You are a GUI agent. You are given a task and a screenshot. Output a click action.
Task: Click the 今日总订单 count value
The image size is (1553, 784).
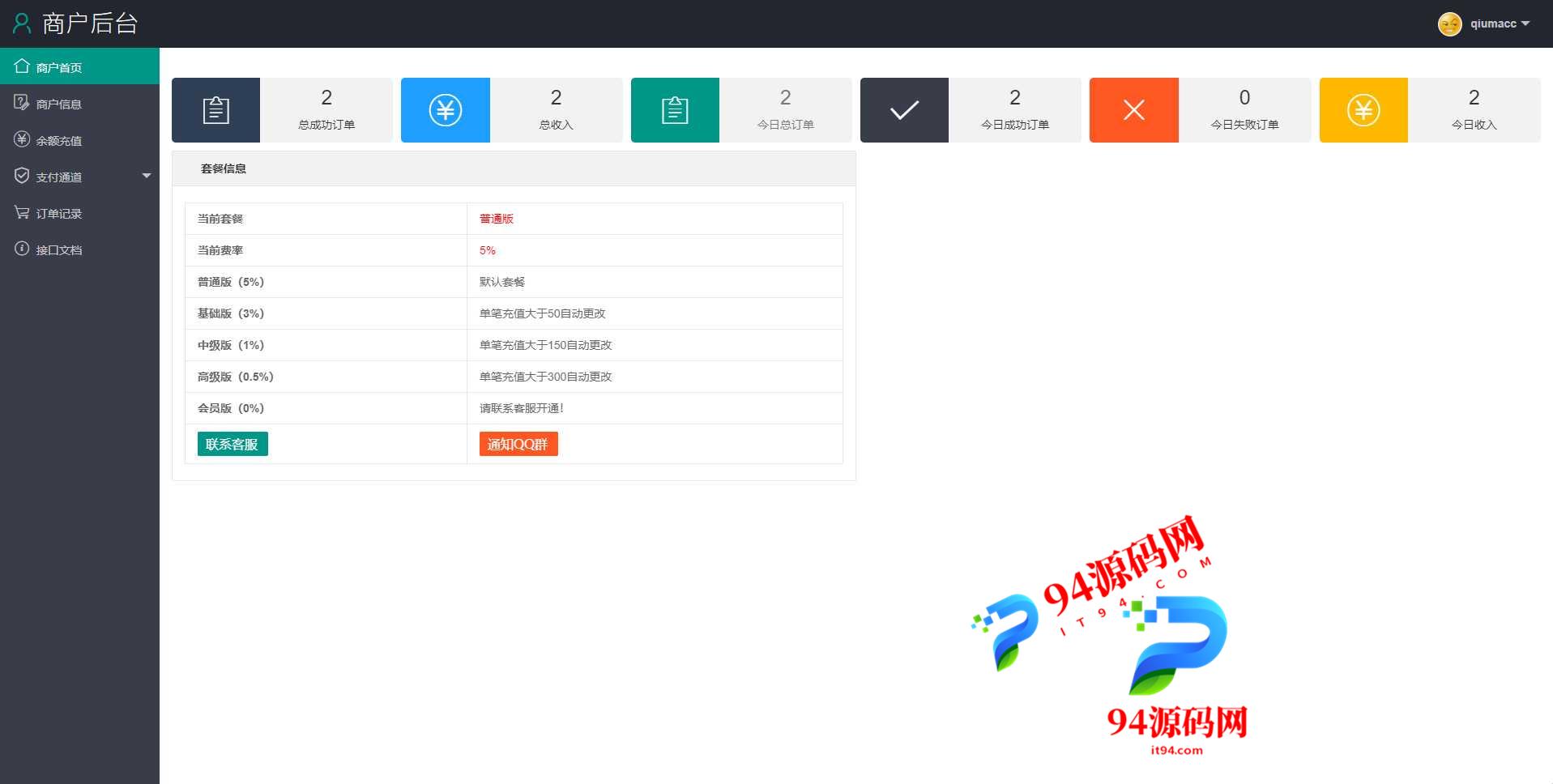click(785, 98)
